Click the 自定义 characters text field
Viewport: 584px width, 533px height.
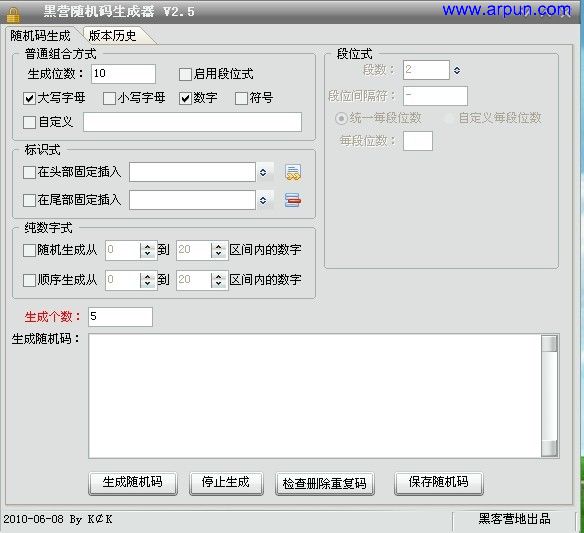(x=192, y=122)
